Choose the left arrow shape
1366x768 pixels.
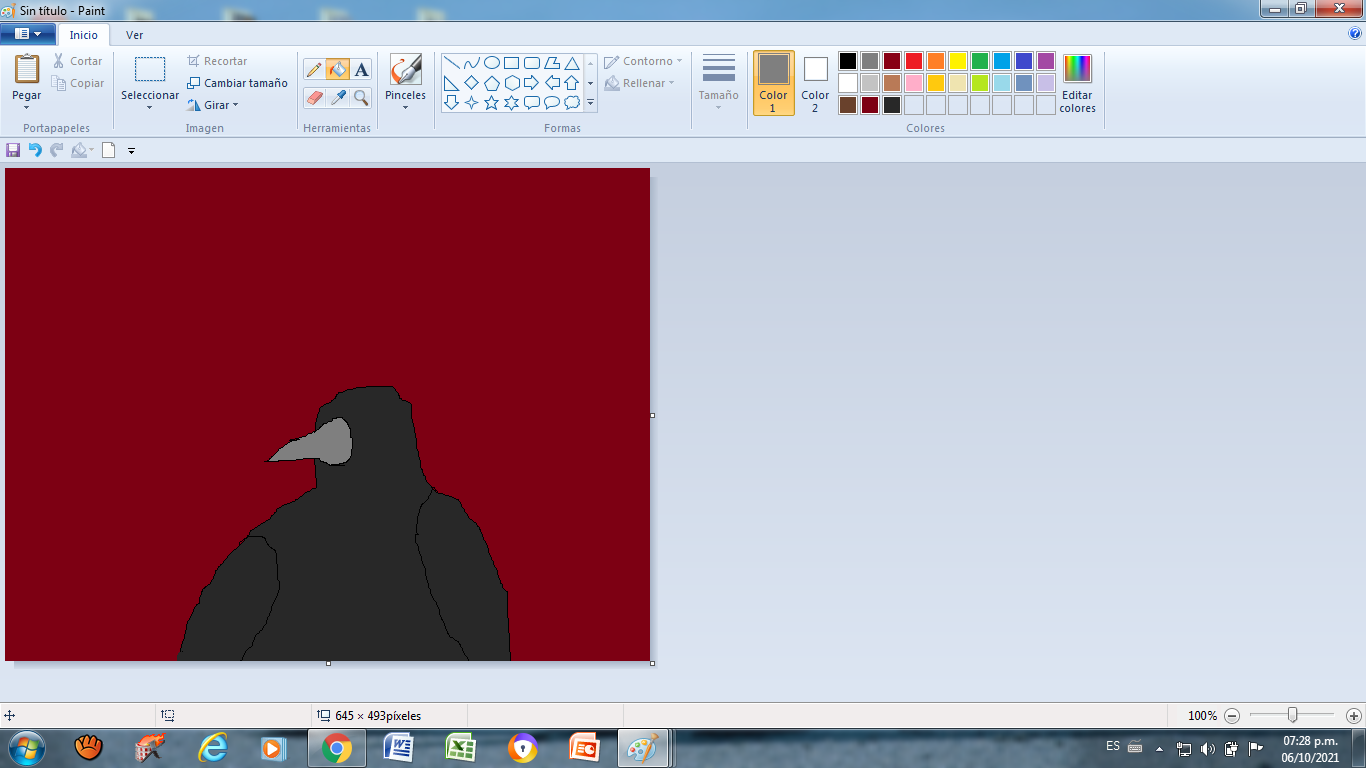[x=551, y=83]
